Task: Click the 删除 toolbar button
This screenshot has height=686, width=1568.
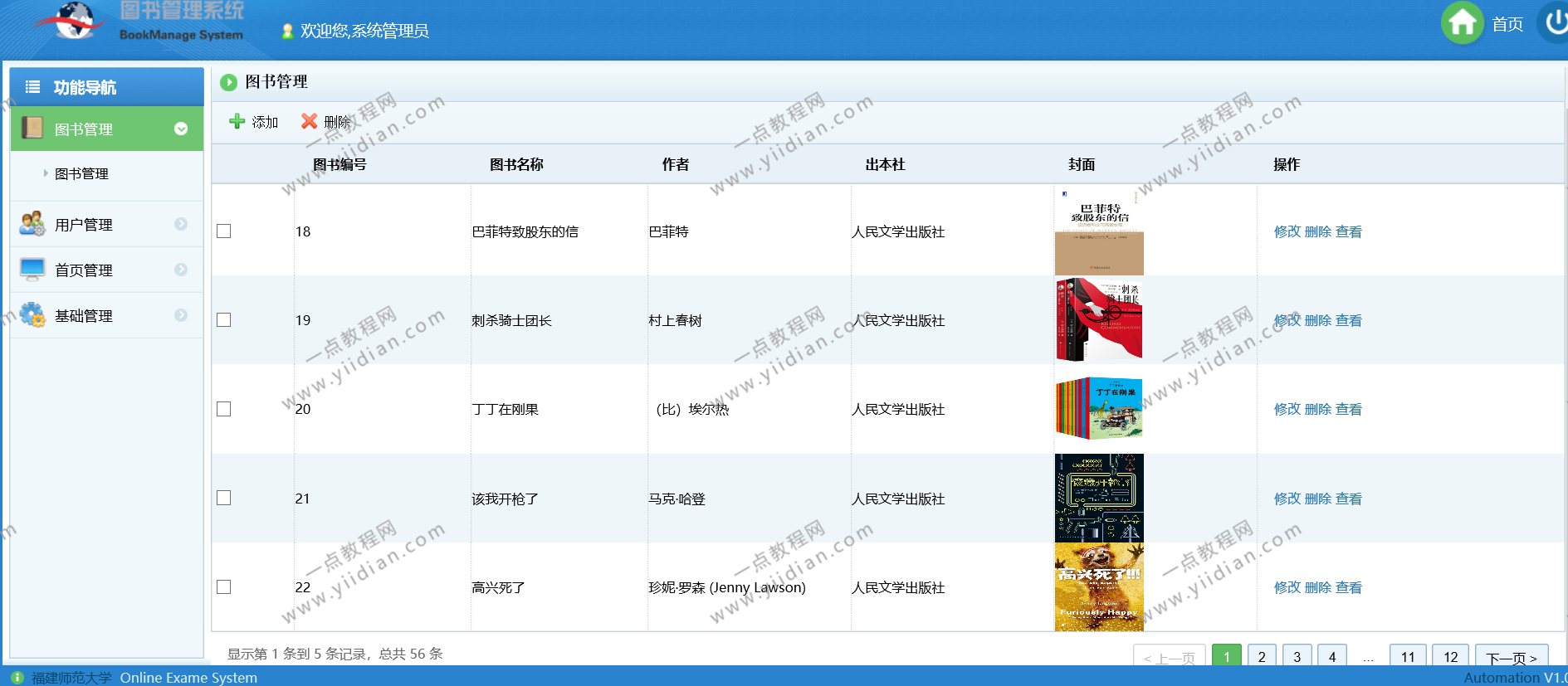Action: point(326,122)
